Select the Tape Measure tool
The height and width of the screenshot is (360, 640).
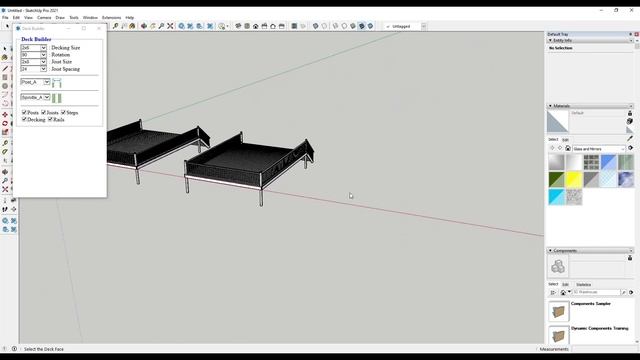point(5,143)
